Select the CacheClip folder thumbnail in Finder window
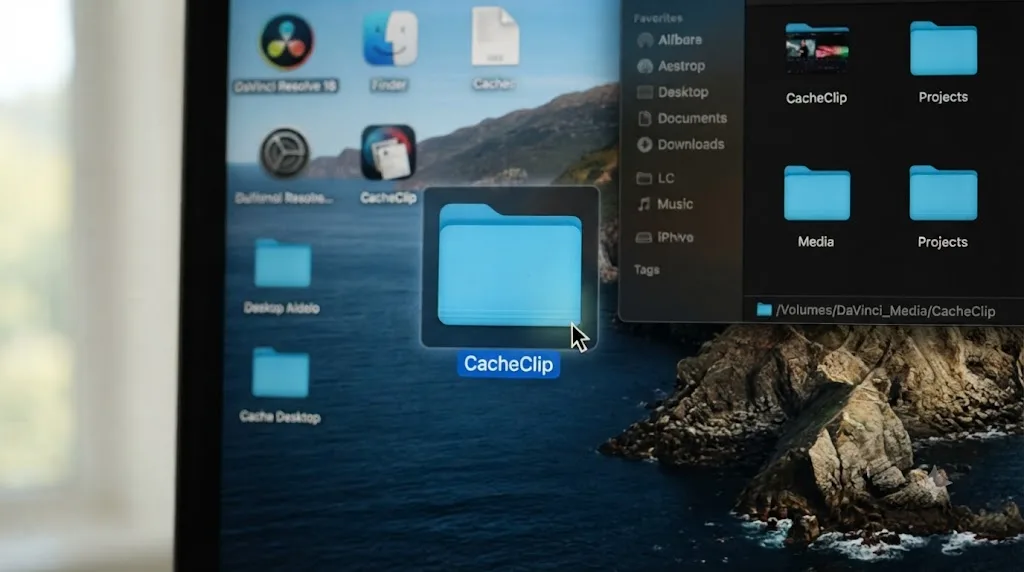Viewport: 1024px width, 572px height. [x=816, y=50]
